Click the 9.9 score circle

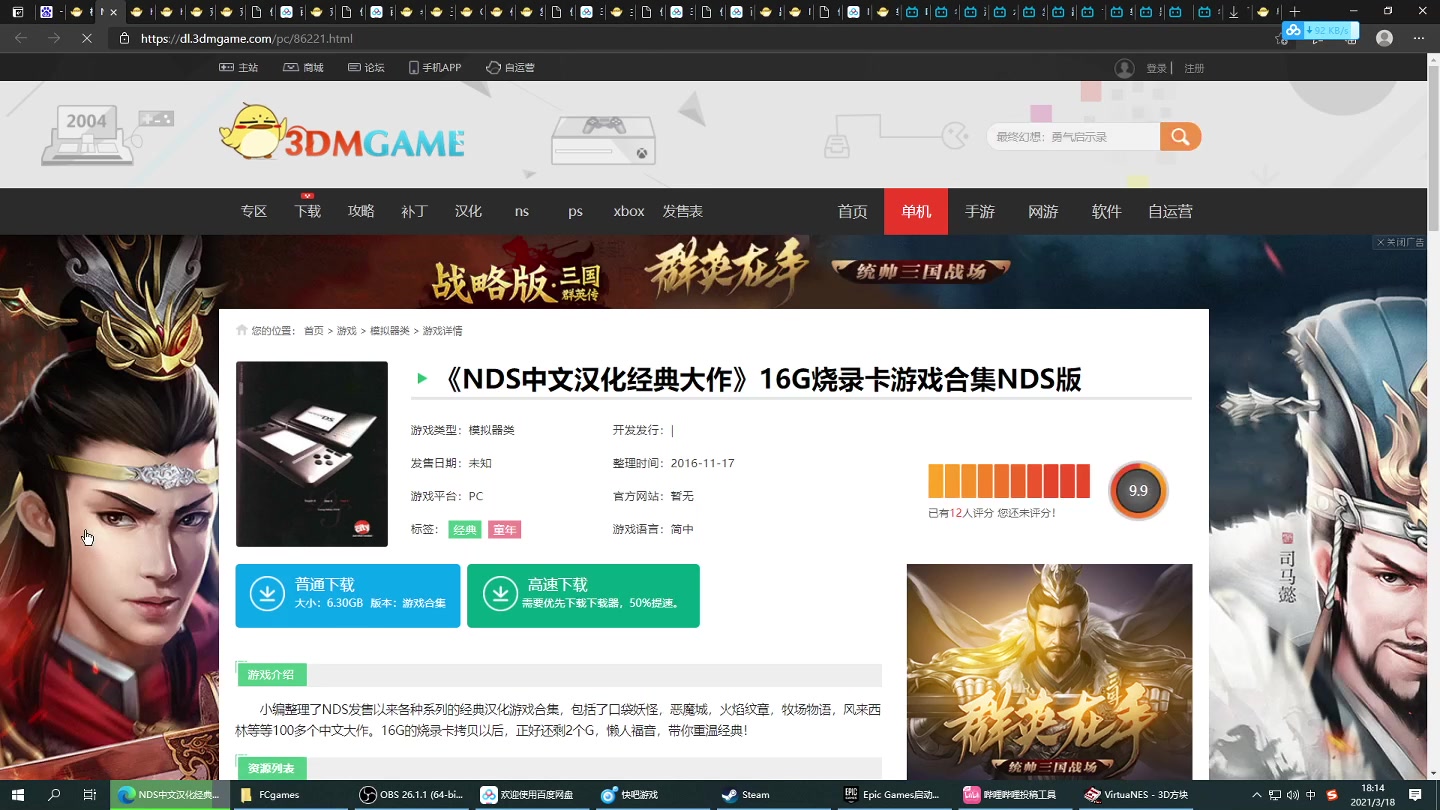(1138, 491)
